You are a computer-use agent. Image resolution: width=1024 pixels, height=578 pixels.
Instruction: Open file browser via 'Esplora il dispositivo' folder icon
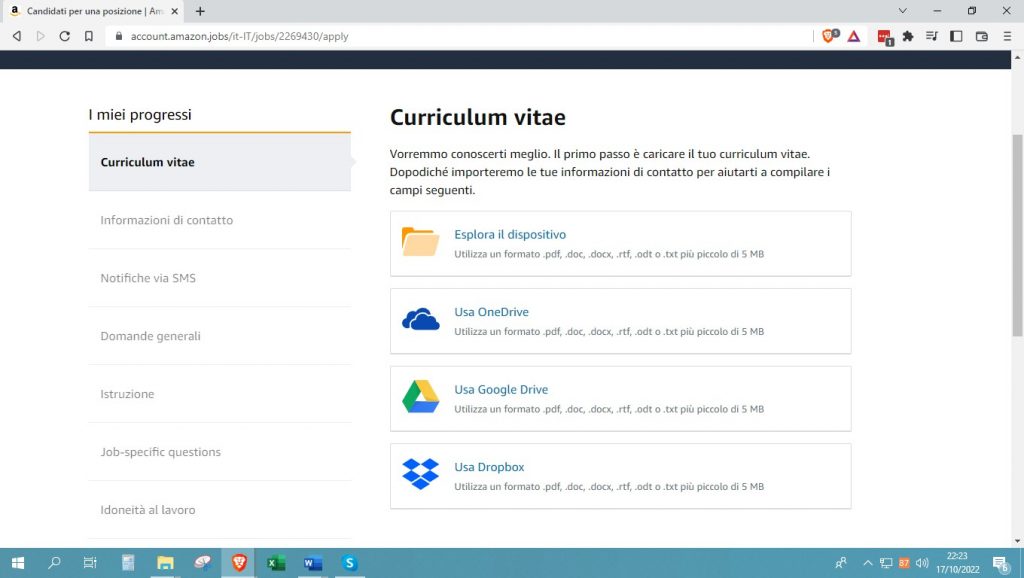(x=418, y=242)
